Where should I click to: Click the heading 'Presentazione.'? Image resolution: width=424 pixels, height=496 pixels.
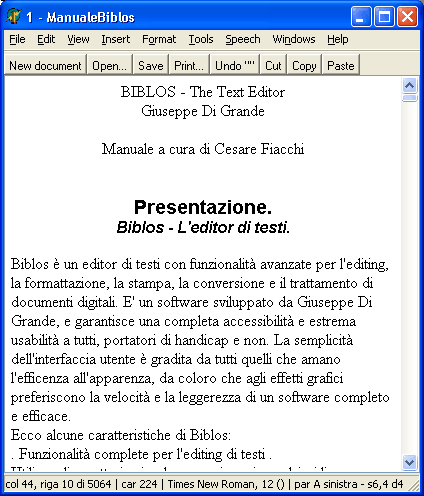[x=203, y=207]
